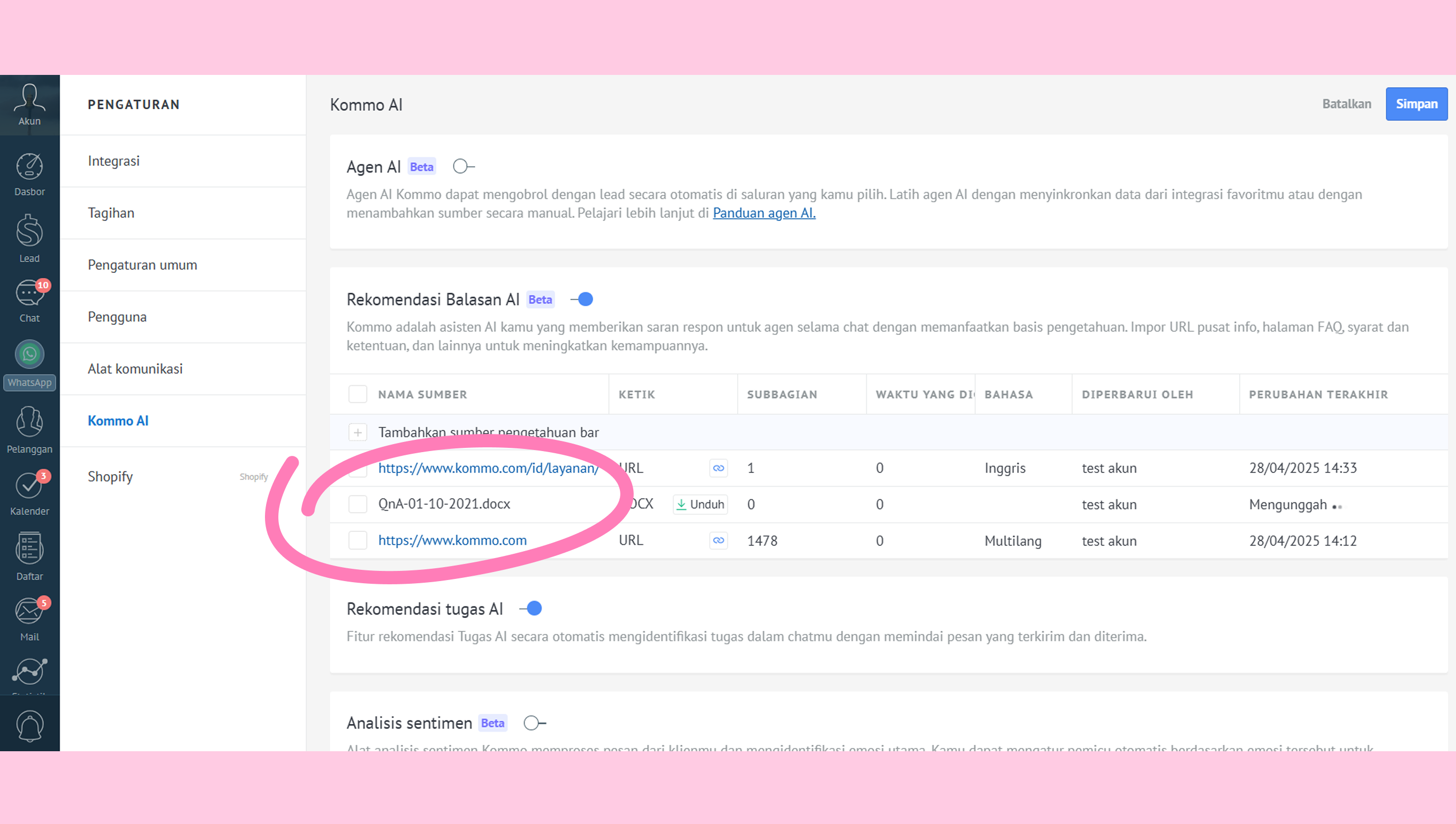Click the 28/04/2025 14:12 timestamp
Screen dimensions: 1456x824
point(1302,540)
